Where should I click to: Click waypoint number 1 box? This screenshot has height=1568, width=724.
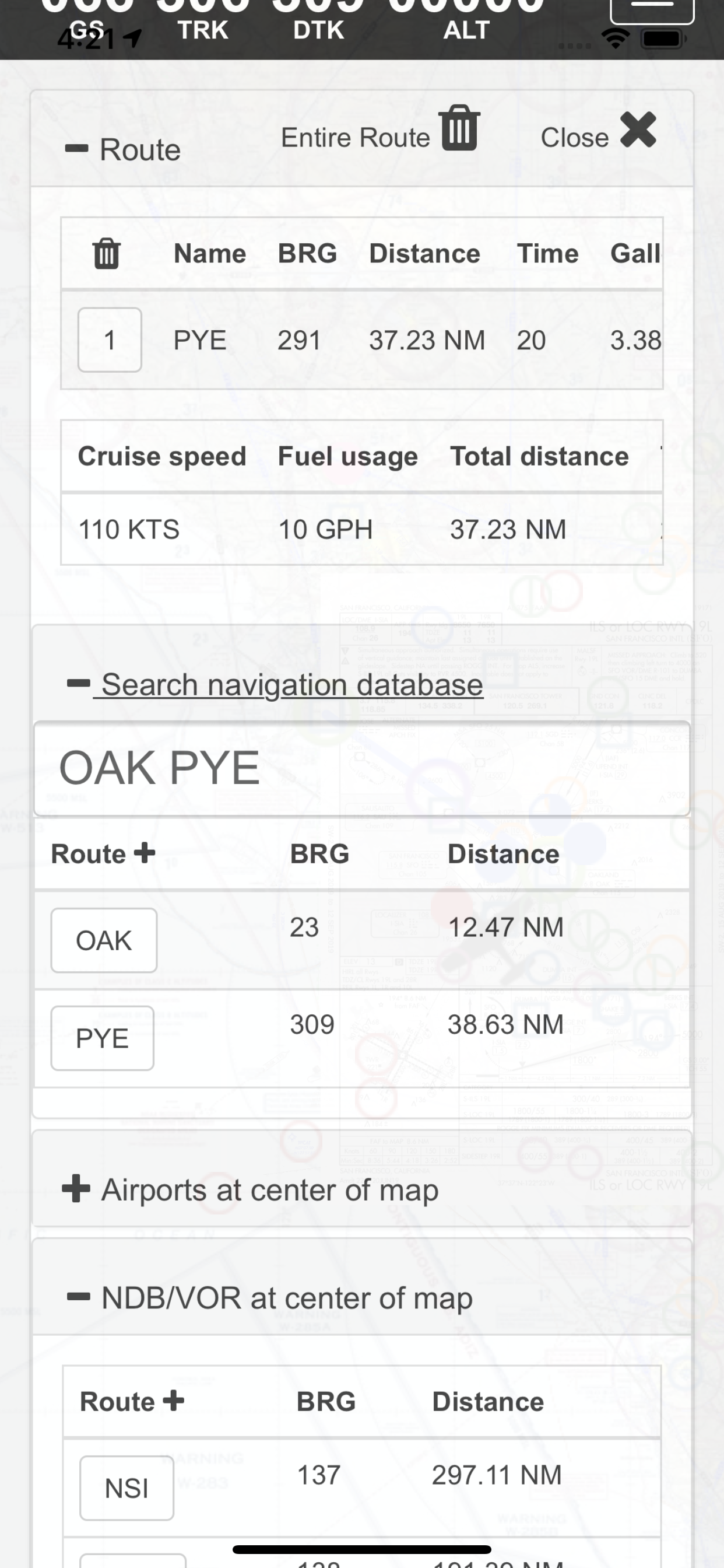point(110,339)
